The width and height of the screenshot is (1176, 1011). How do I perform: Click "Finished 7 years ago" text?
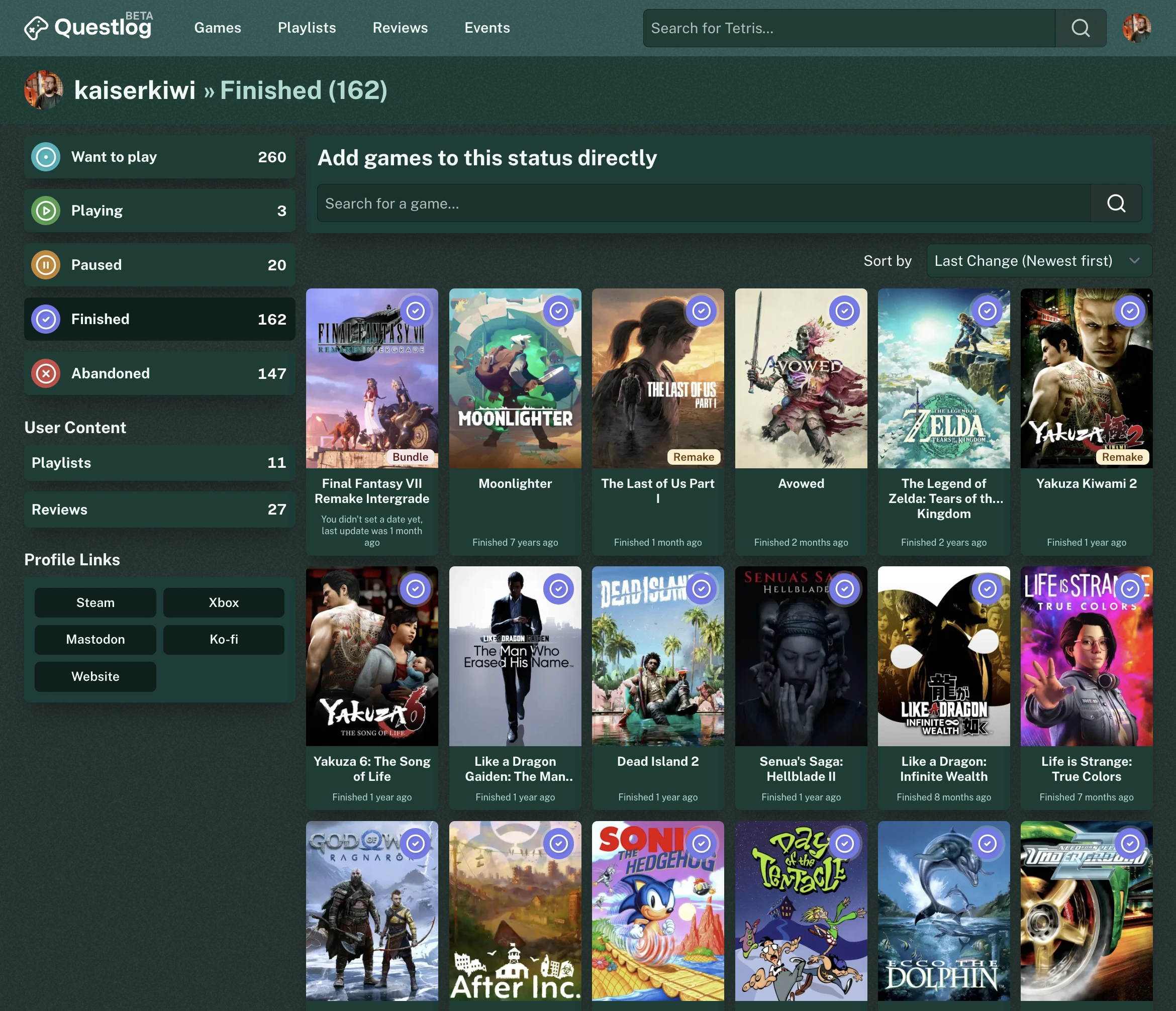click(x=515, y=542)
